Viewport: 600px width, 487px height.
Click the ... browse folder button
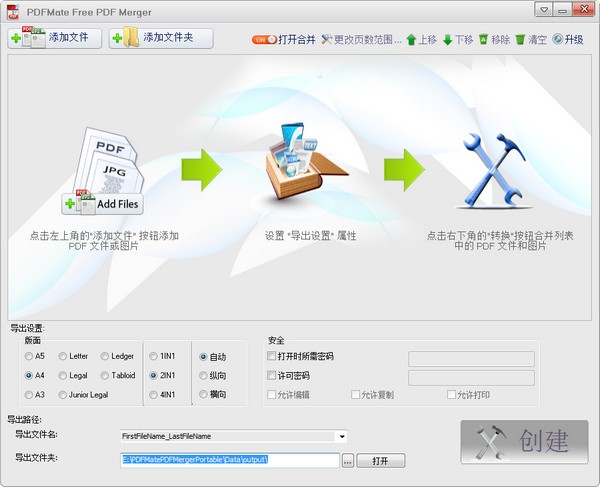pos(348,461)
